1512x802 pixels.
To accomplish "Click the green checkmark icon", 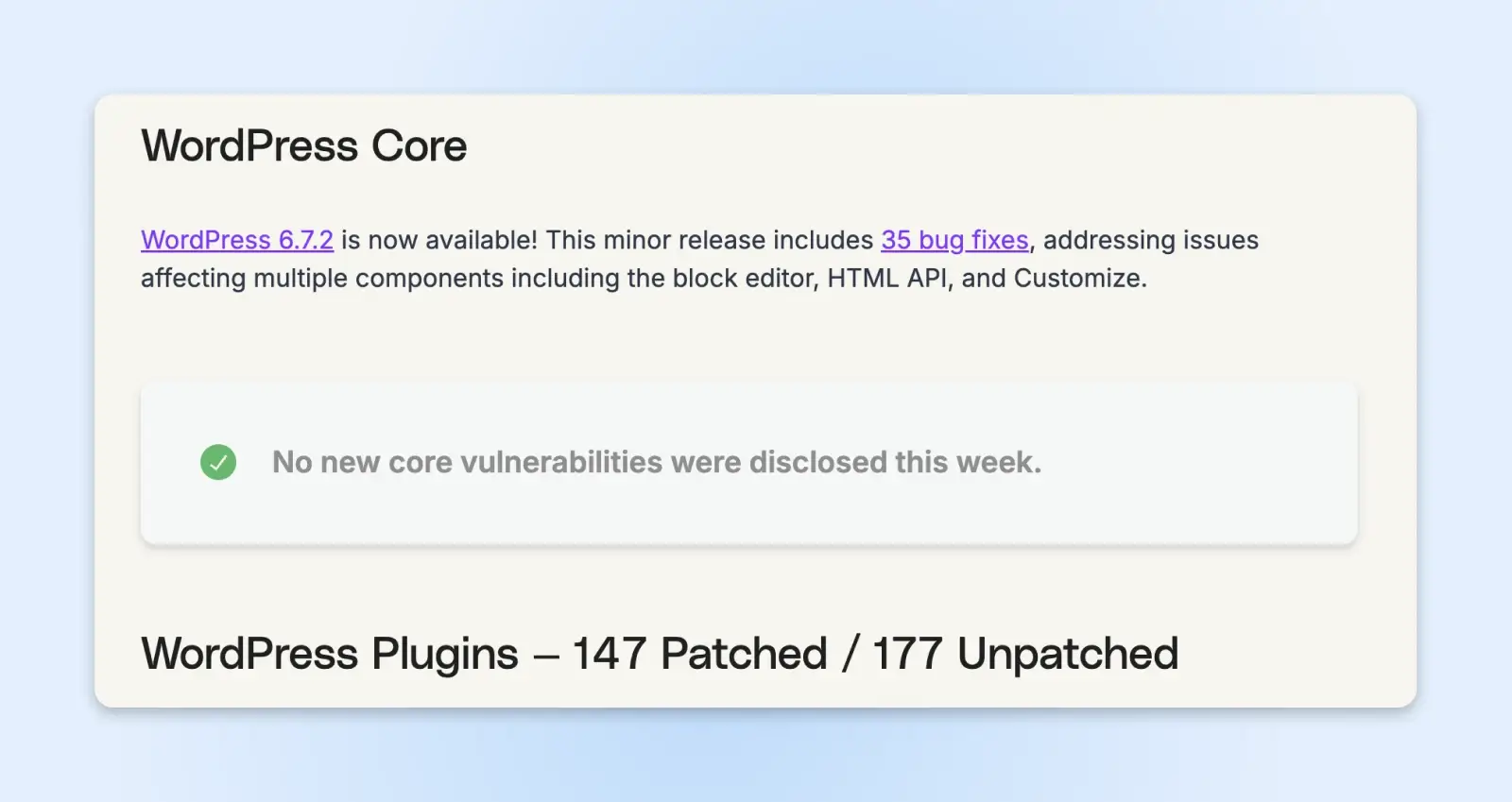I will coord(218,462).
